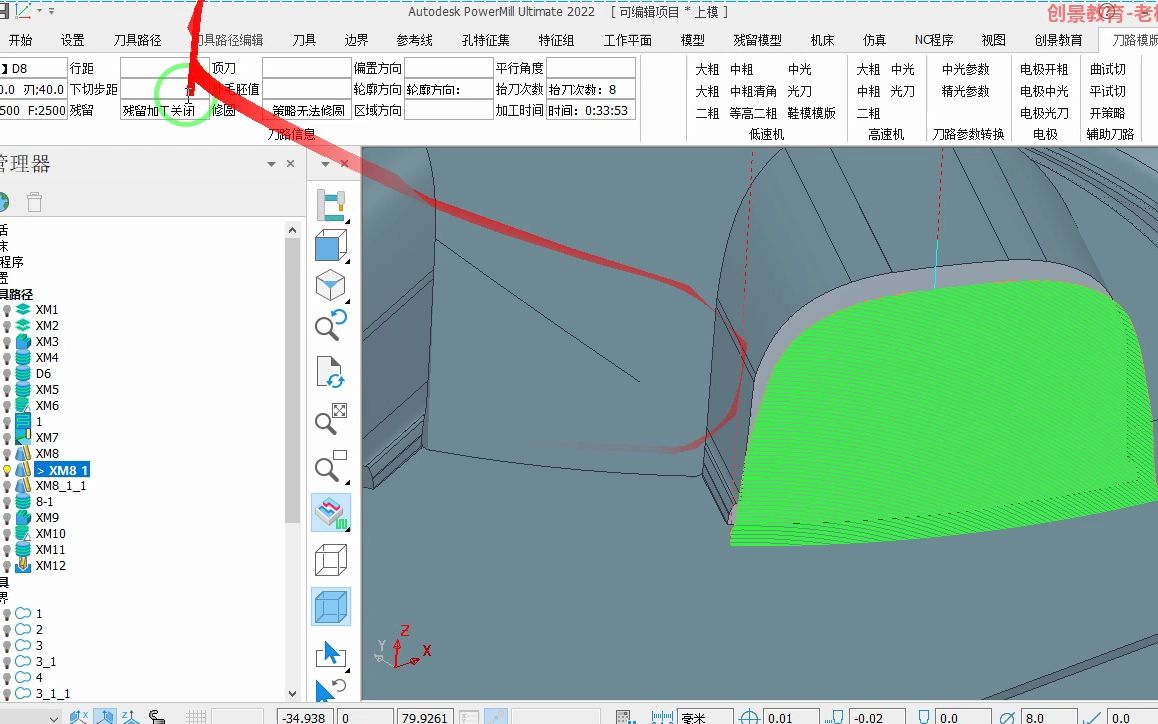This screenshot has height=724, width=1158.
Task: Switch to the 创景教育 ribbon tab
Action: click(x=1058, y=40)
